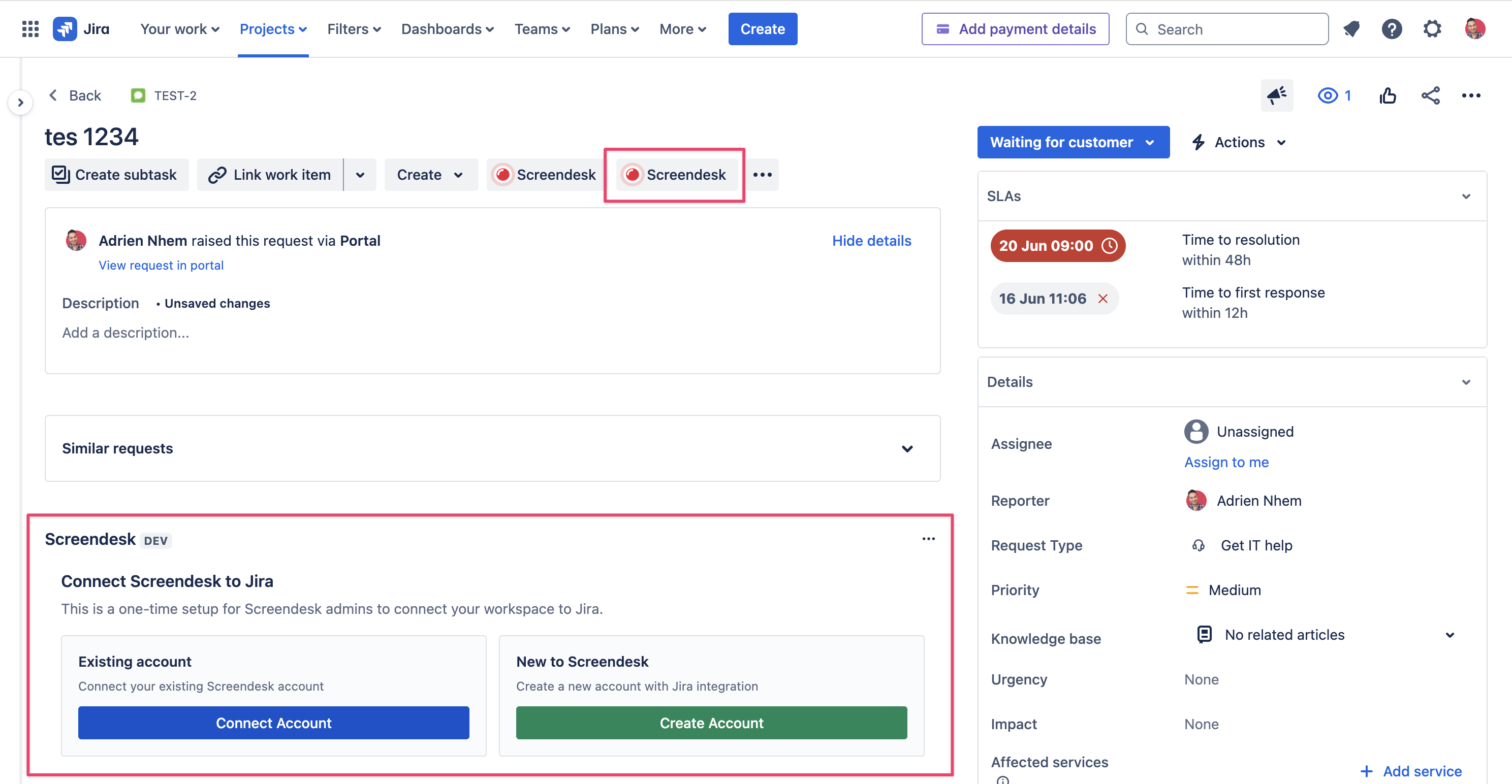
Task: Open the settings gear icon
Action: pos(1432,29)
